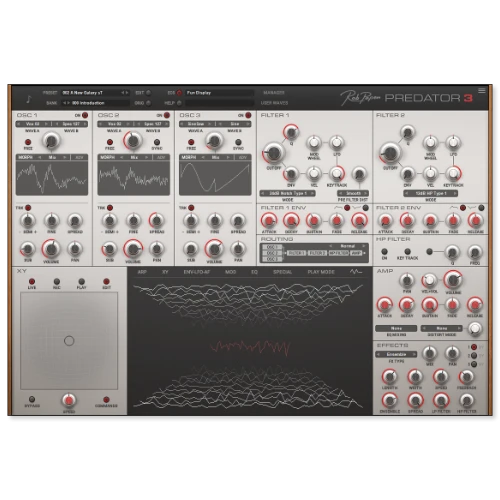Image resolution: width=500 pixels, height=500 pixels.
Task: Click the Amp Attack knob
Action: point(384,305)
